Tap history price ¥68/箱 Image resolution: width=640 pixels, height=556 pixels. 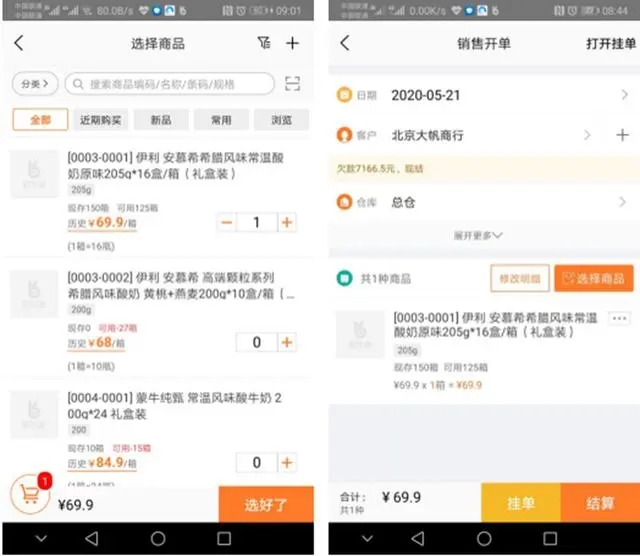click(x=96, y=343)
